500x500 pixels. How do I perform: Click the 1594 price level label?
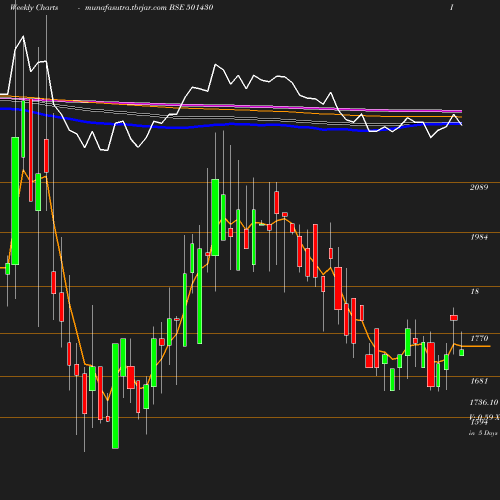pos(479,423)
